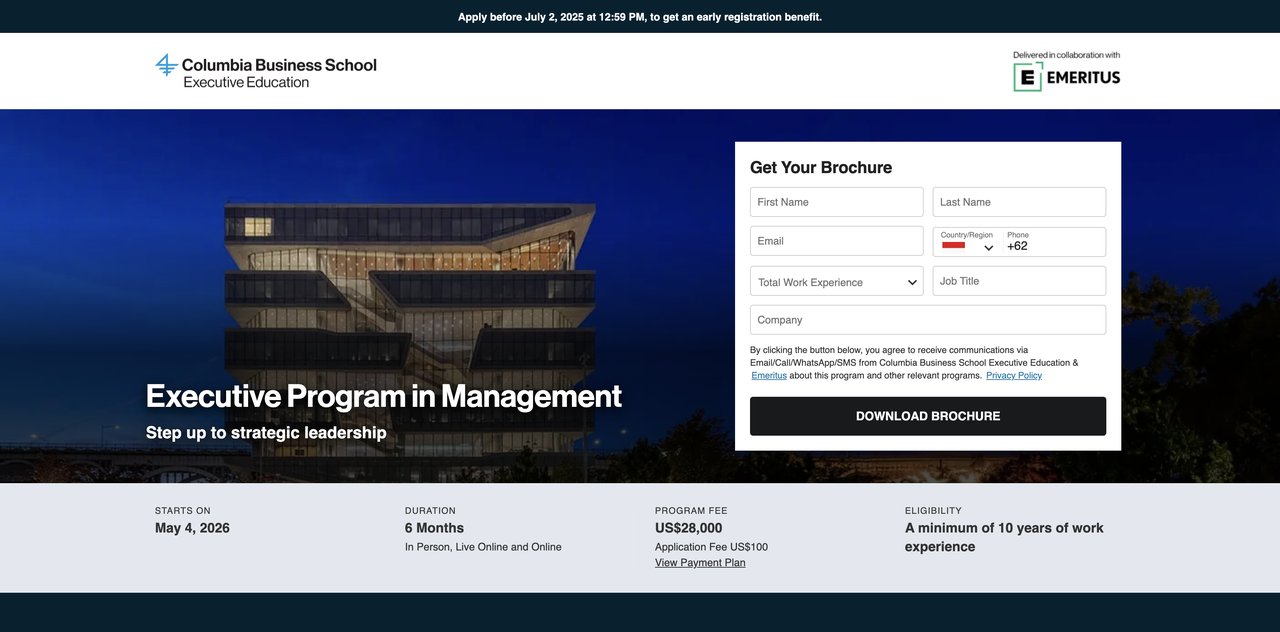The image size is (1280, 632).
Task: Click the Last Name input field
Action: tap(1019, 202)
